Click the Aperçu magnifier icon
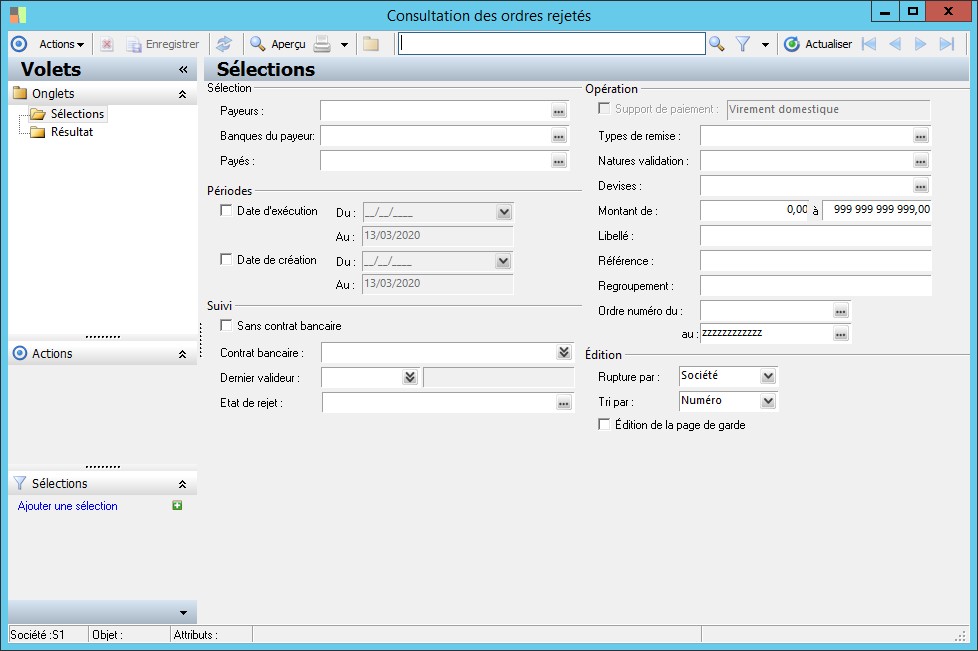The height and width of the screenshot is (651, 978). coord(258,44)
